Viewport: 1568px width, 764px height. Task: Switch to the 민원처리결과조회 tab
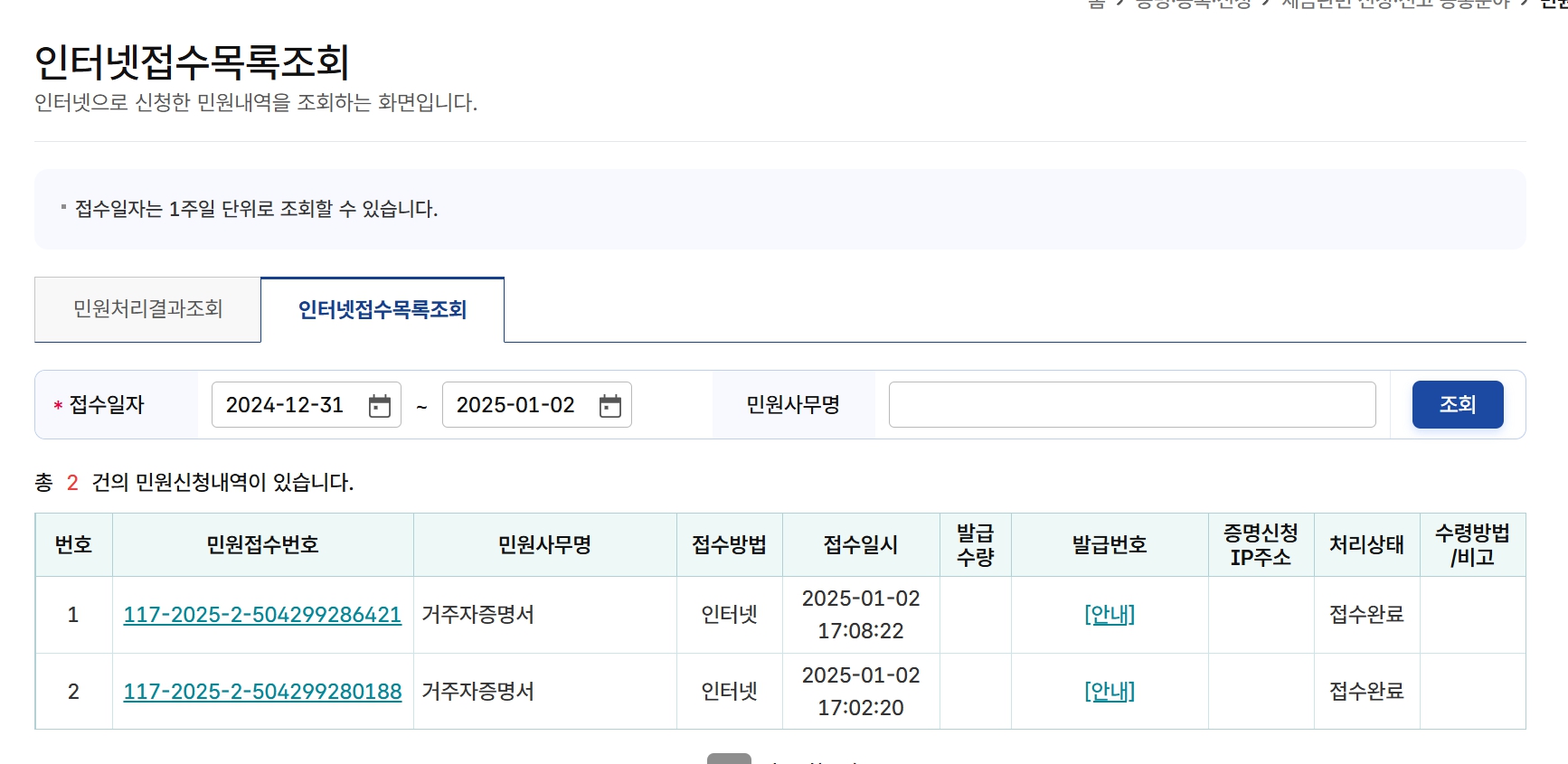click(x=146, y=308)
